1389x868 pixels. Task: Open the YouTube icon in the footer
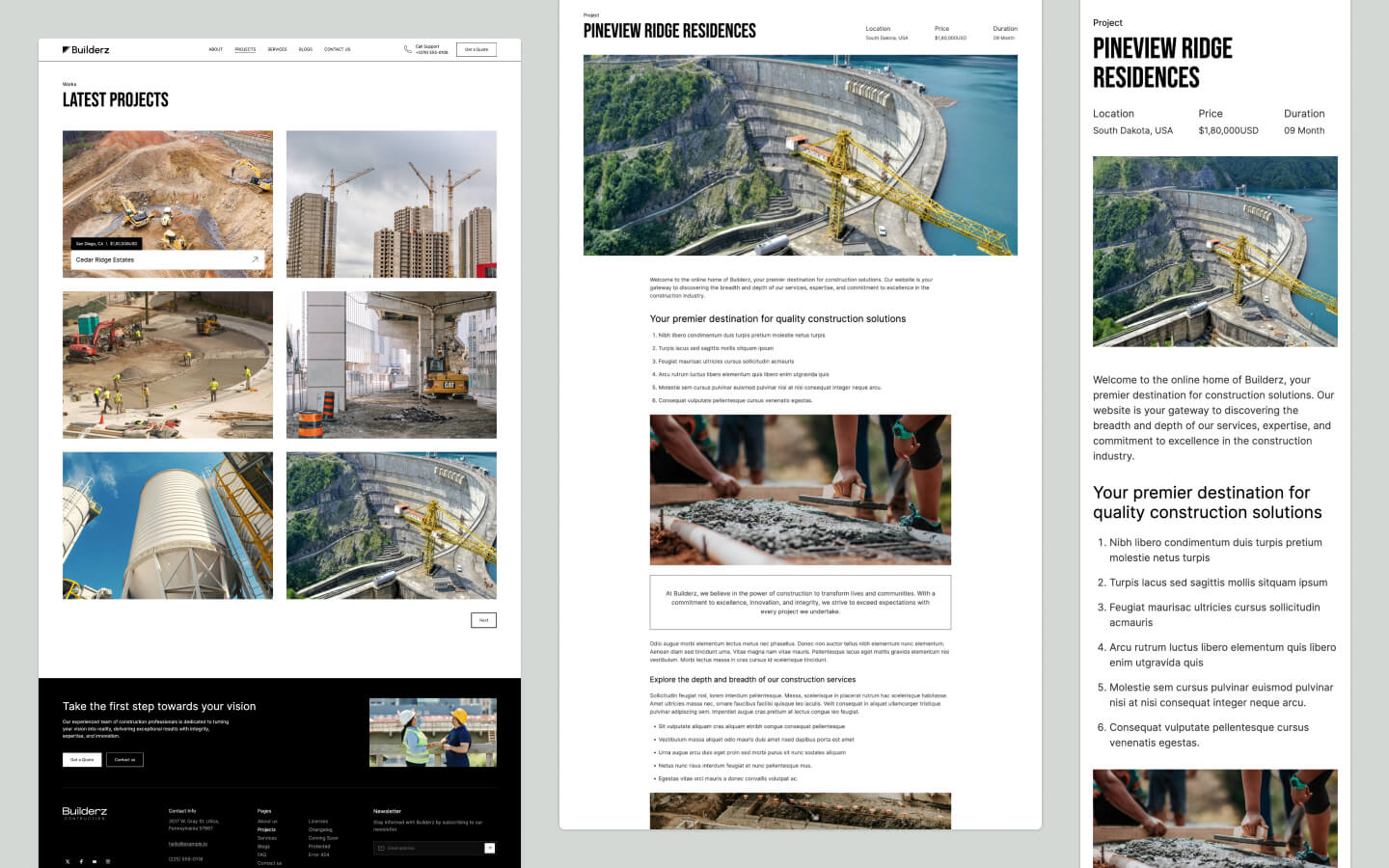tap(95, 861)
